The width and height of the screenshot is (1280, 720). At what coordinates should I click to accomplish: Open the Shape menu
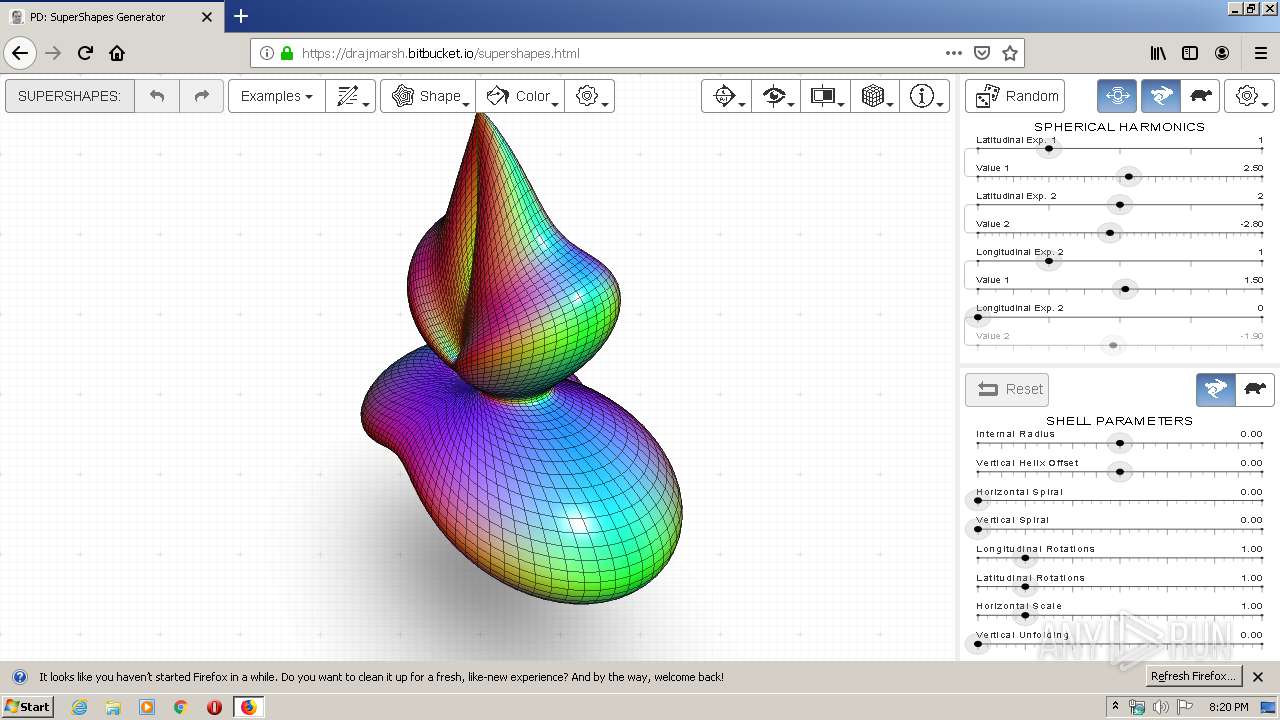(x=428, y=96)
